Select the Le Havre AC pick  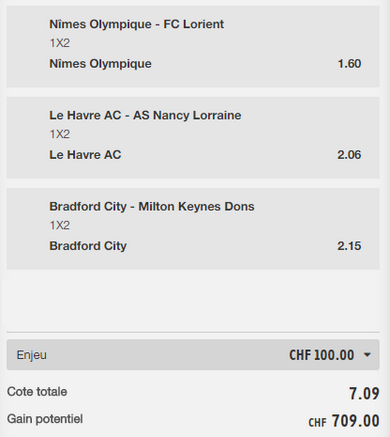85,155
